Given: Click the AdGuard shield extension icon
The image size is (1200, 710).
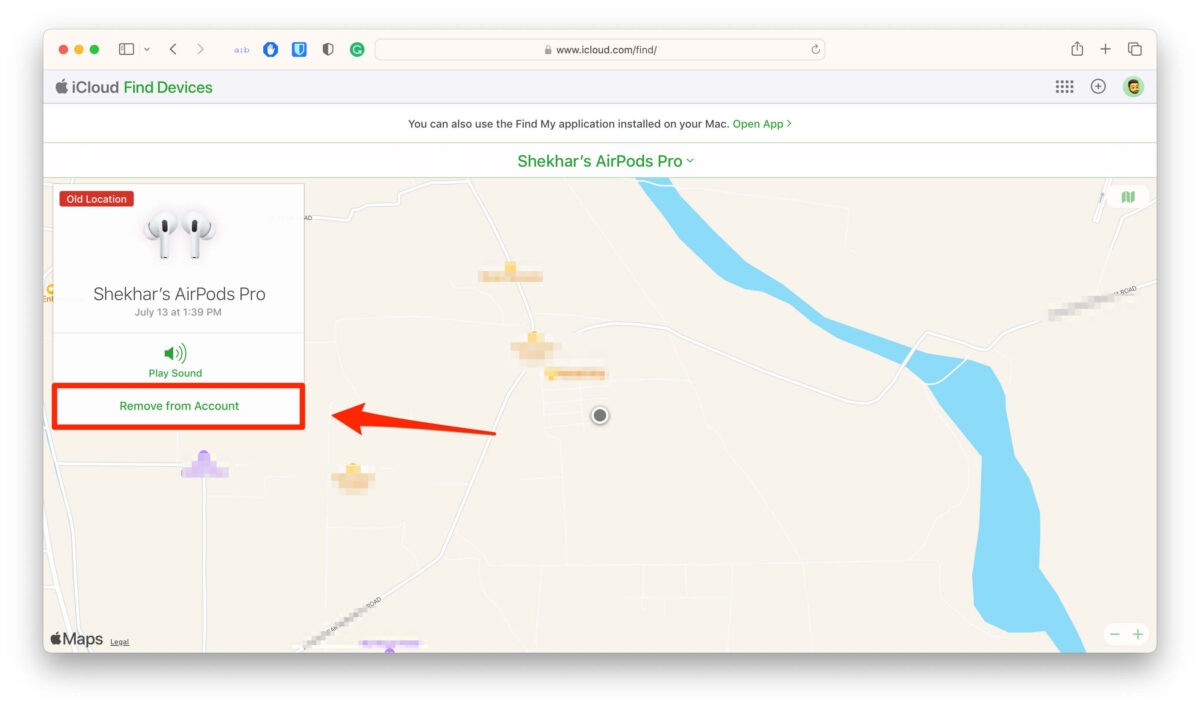Looking at the screenshot, I should [328, 48].
